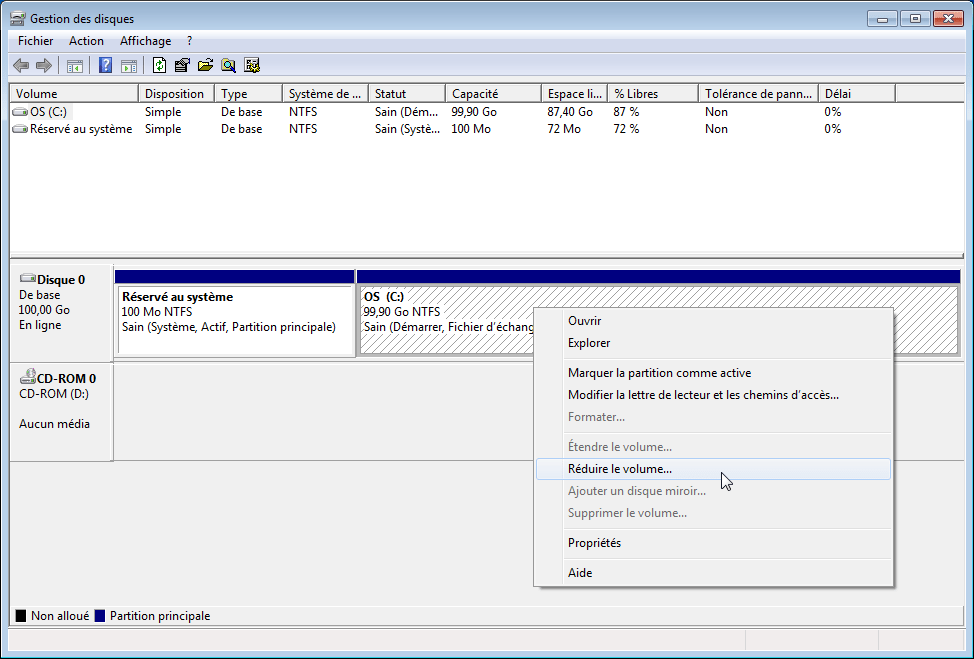Click the drive icon beside Réservé au système row
974x659 pixels.
20,129
